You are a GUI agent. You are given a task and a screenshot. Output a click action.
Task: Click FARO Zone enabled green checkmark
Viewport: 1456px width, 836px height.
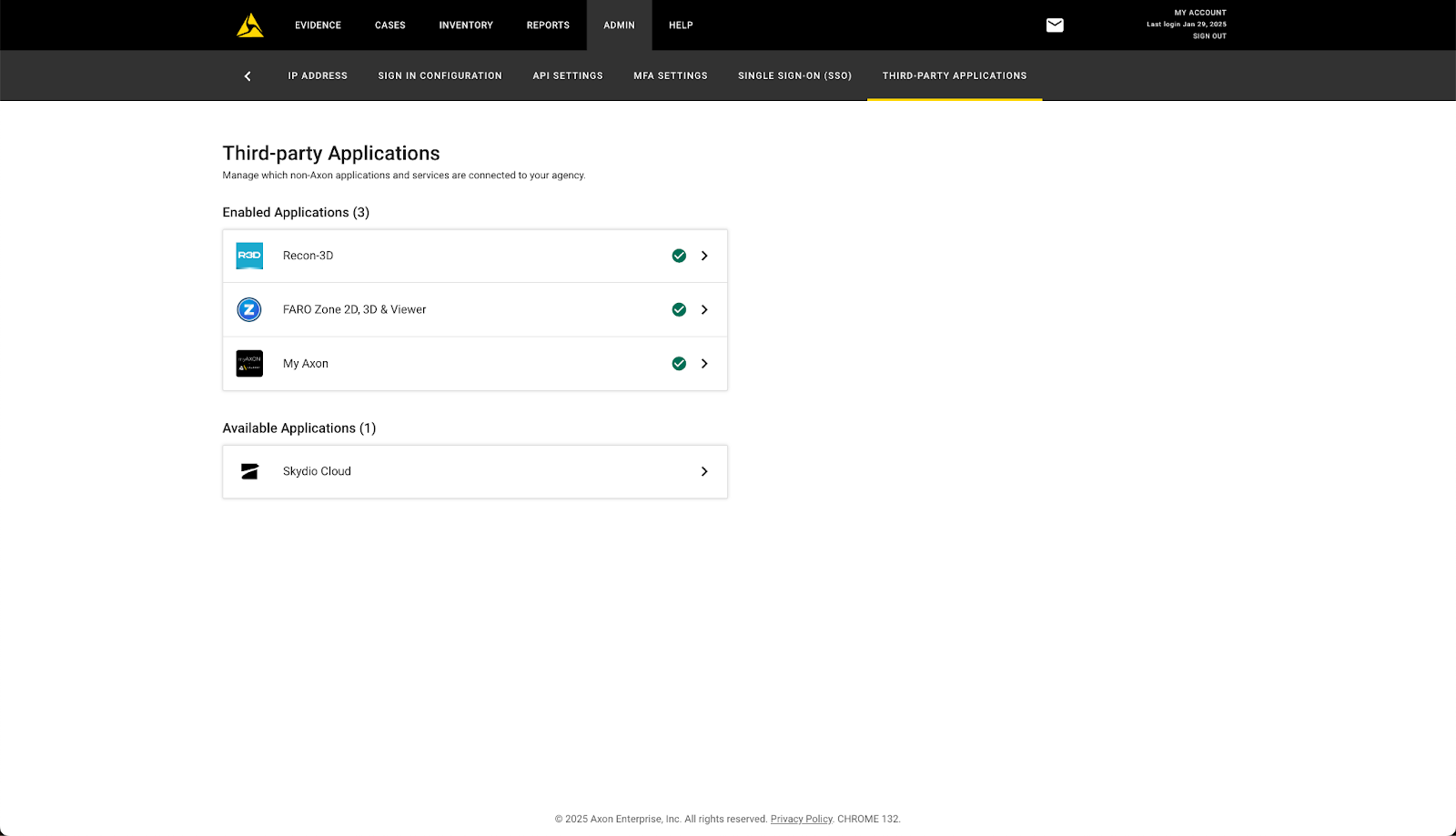point(679,309)
